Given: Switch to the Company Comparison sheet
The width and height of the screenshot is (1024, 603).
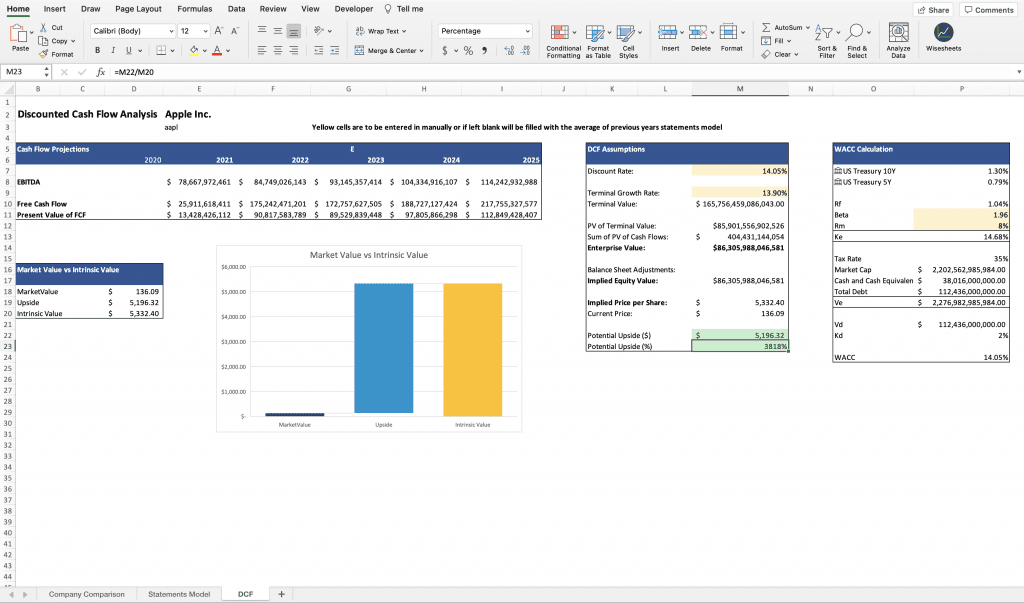Looking at the screenshot, I should pos(86,594).
